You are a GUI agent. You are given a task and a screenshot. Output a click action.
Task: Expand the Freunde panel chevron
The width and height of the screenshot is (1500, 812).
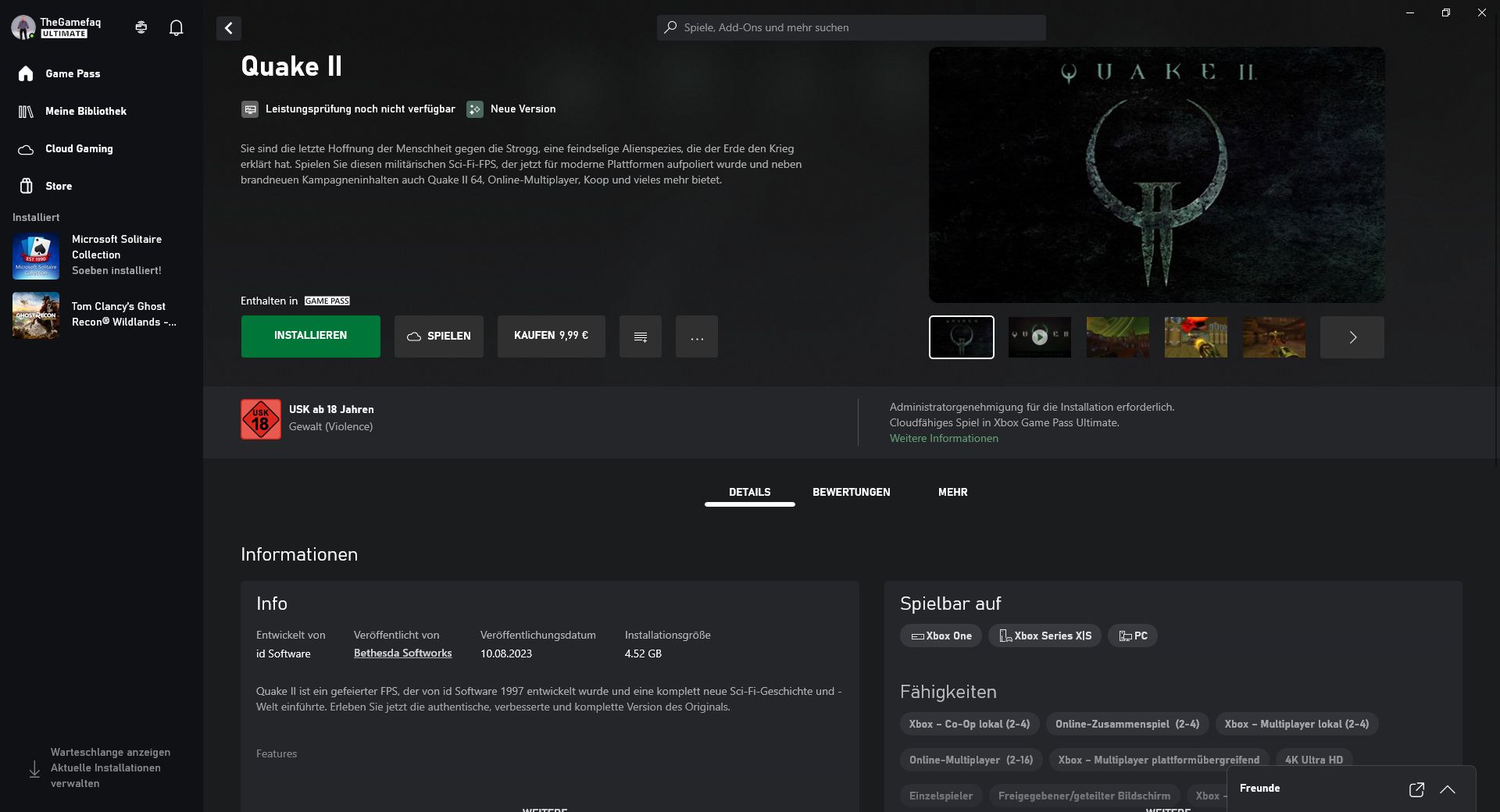1448,789
